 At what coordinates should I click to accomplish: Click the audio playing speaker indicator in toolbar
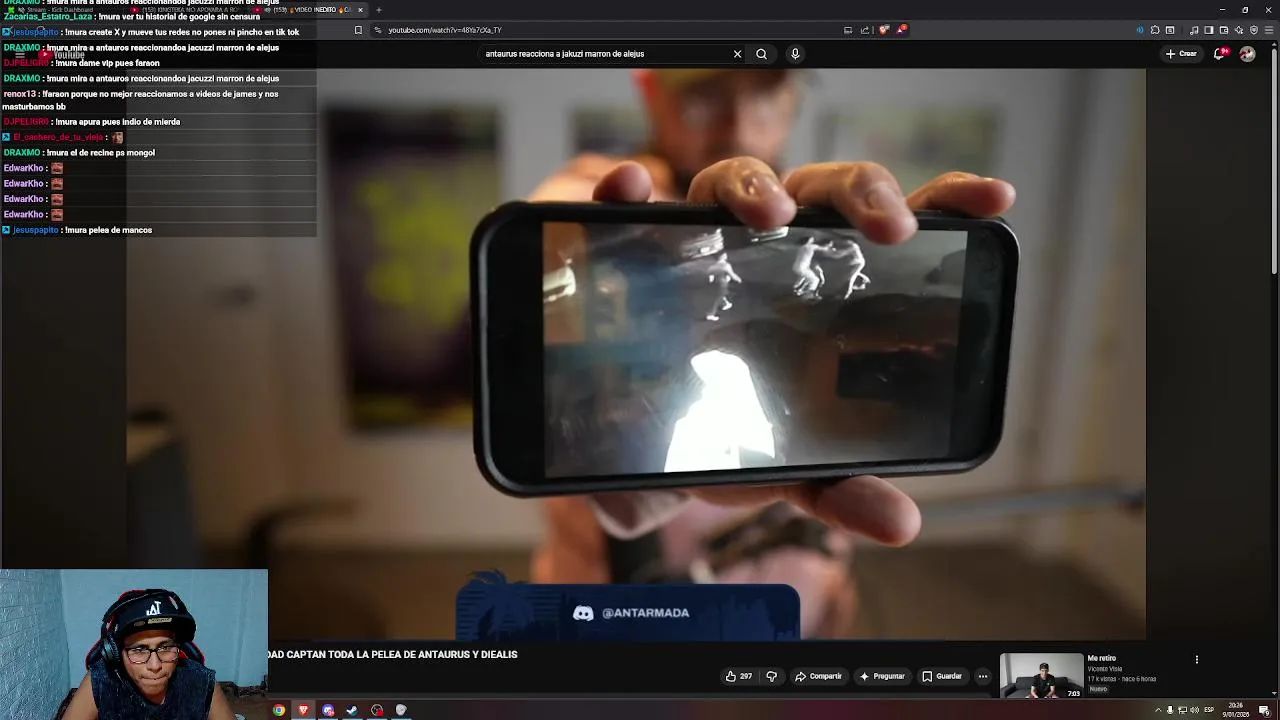[x=1140, y=30]
